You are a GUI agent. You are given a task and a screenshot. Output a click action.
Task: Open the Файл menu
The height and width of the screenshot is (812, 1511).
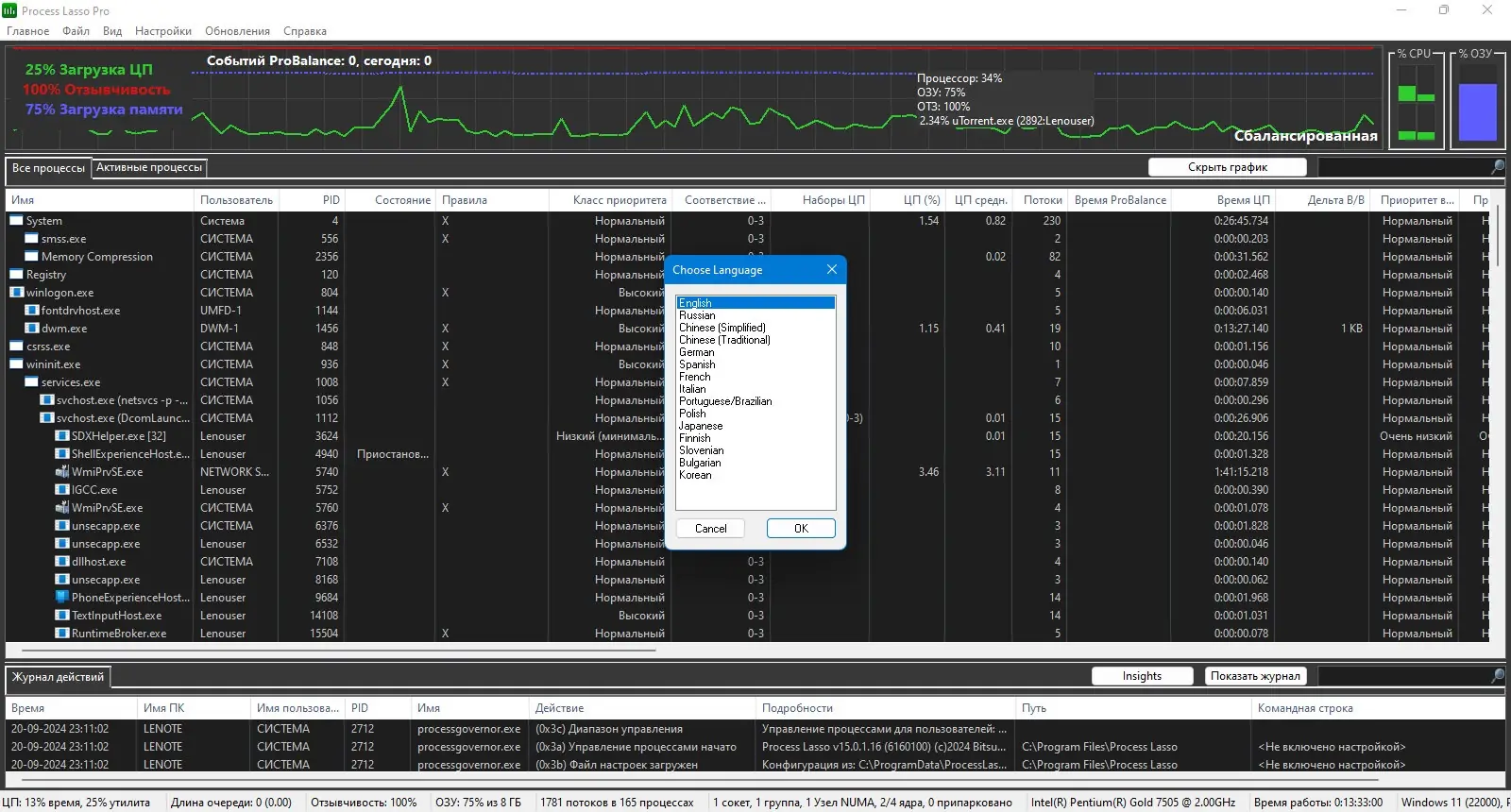pyautogui.click(x=76, y=31)
